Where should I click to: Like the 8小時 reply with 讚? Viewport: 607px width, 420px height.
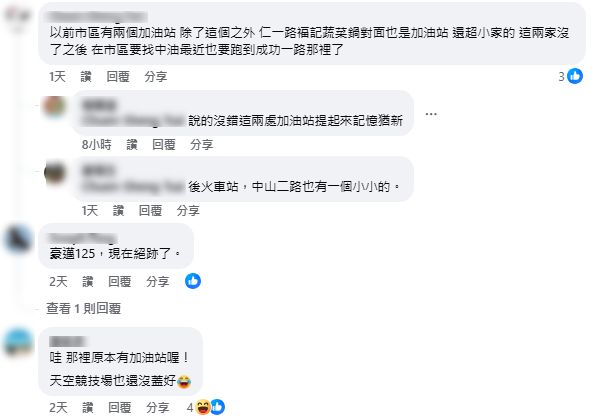pos(132,145)
